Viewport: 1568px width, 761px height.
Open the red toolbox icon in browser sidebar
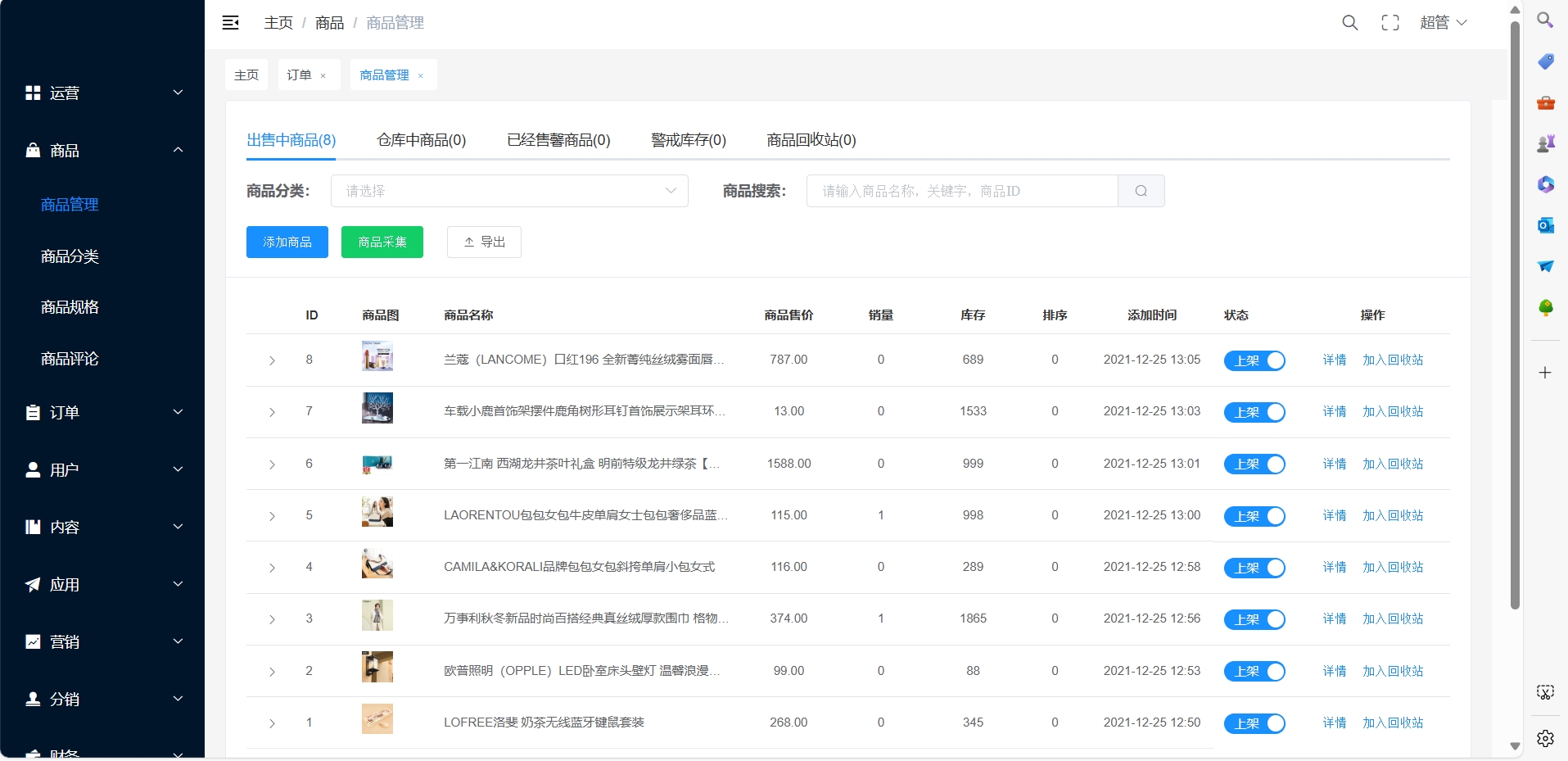[x=1545, y=102]
